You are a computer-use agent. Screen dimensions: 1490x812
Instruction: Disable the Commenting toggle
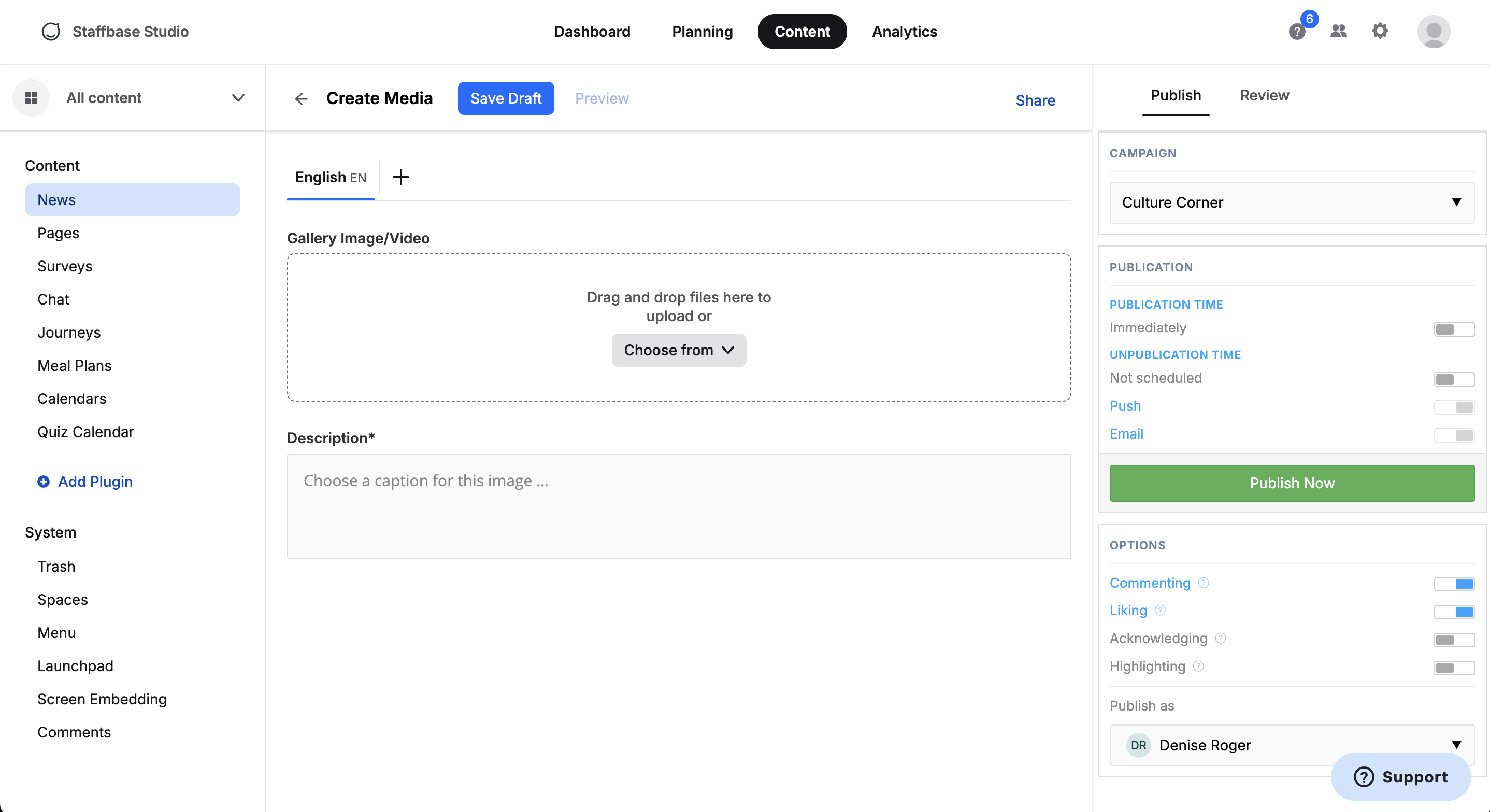(1454, 584)
